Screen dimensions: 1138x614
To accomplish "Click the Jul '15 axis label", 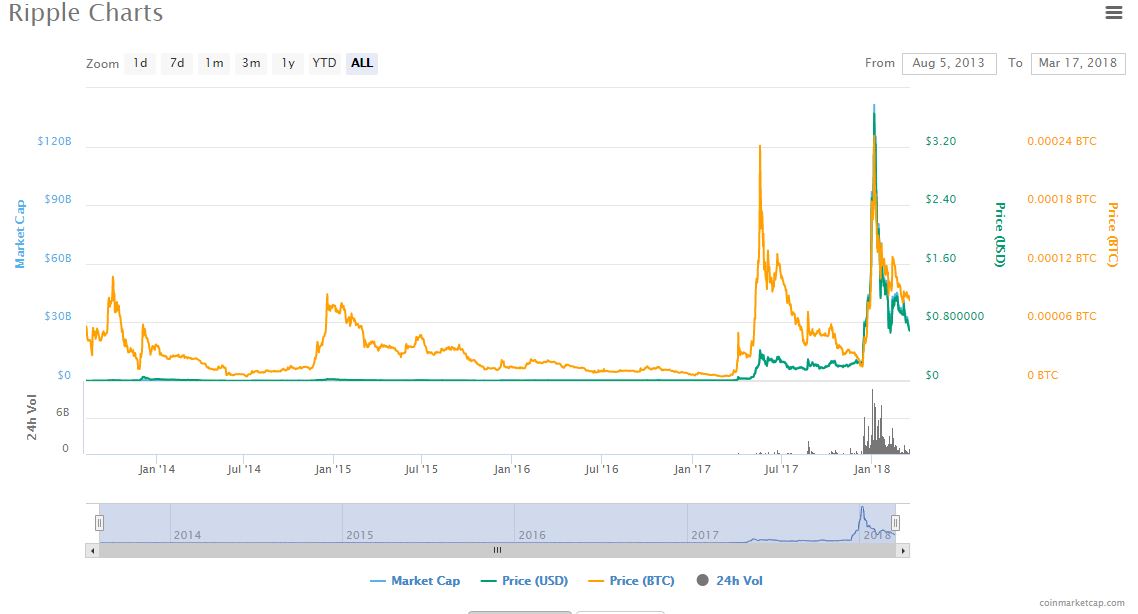I will click(x=421, y=470).
